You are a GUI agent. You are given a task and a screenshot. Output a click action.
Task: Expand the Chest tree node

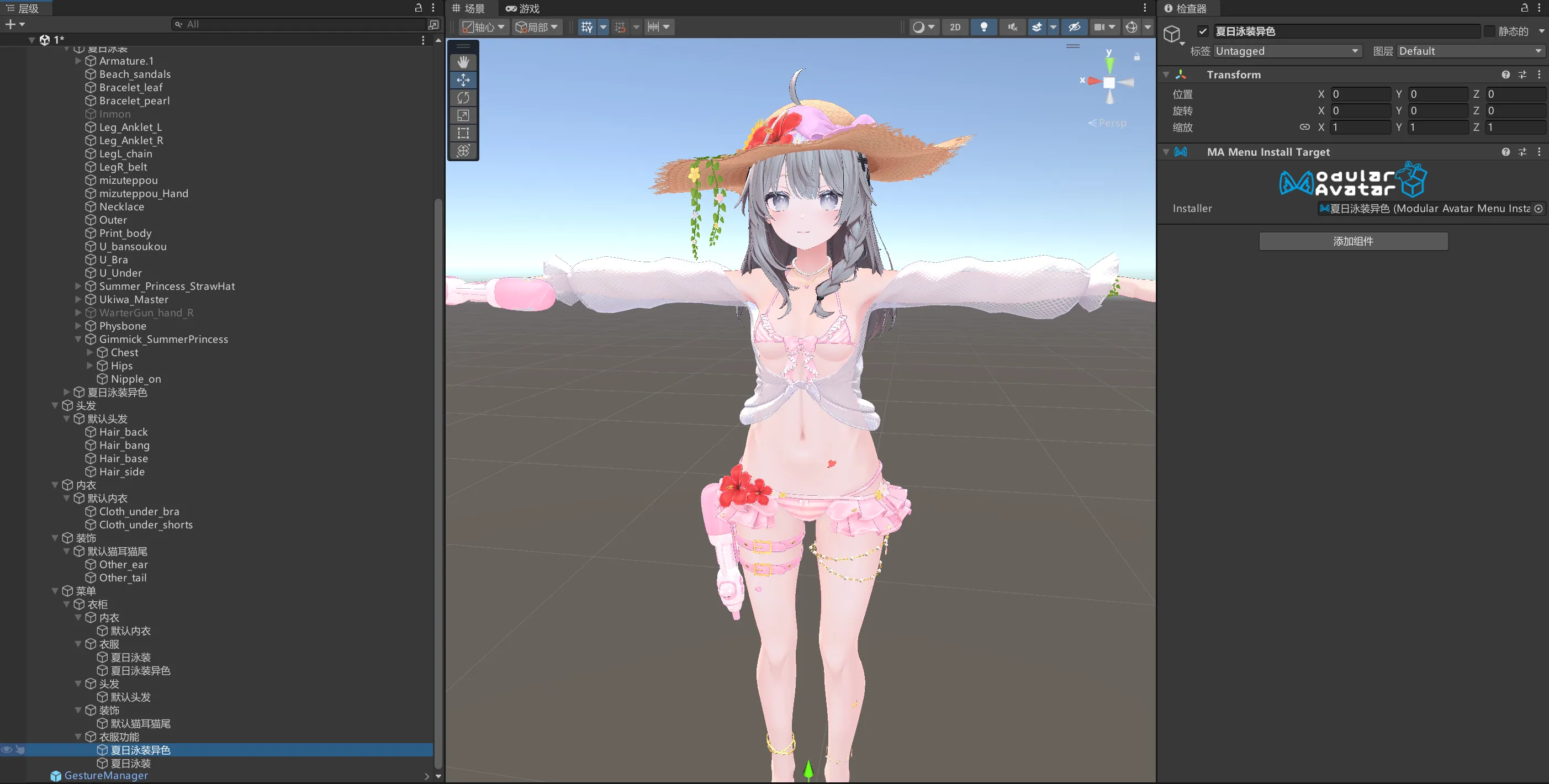(89, 352)
